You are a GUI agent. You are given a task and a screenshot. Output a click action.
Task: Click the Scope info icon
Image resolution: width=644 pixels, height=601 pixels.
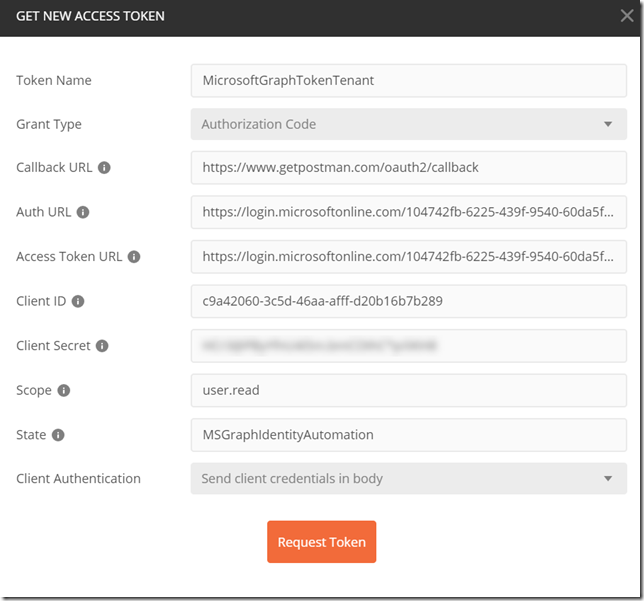pos(64,390)
